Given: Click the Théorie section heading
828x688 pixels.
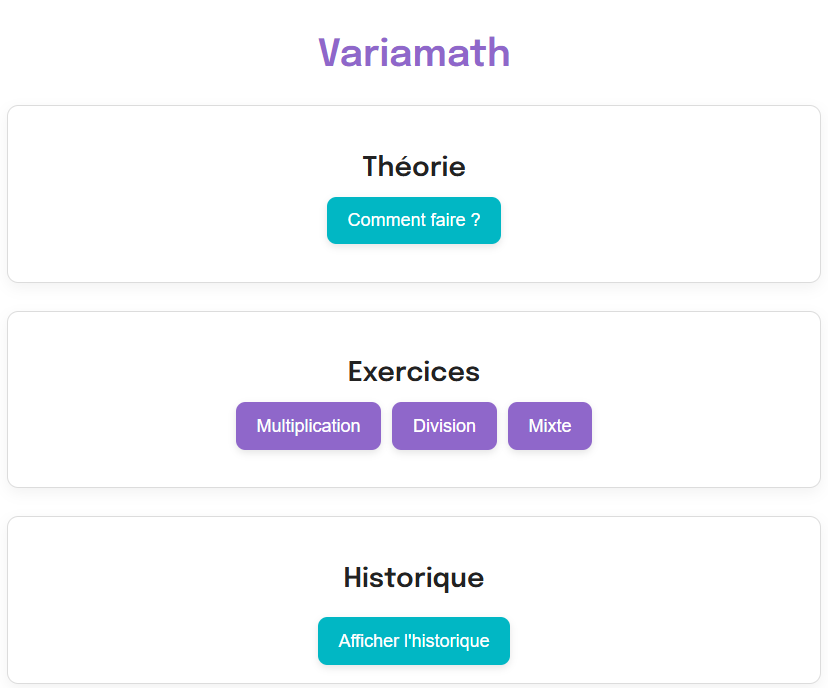Looking at the screenshot, I should click(414, 166).
